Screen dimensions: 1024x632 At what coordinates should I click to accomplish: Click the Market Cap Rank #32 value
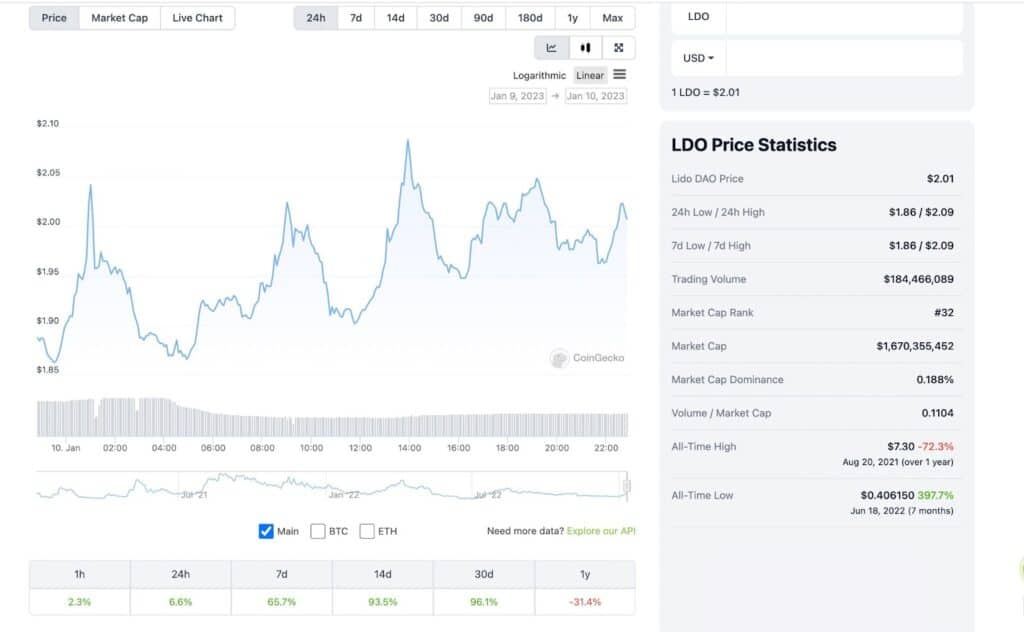pyautogui.click(x=944, y=313)
